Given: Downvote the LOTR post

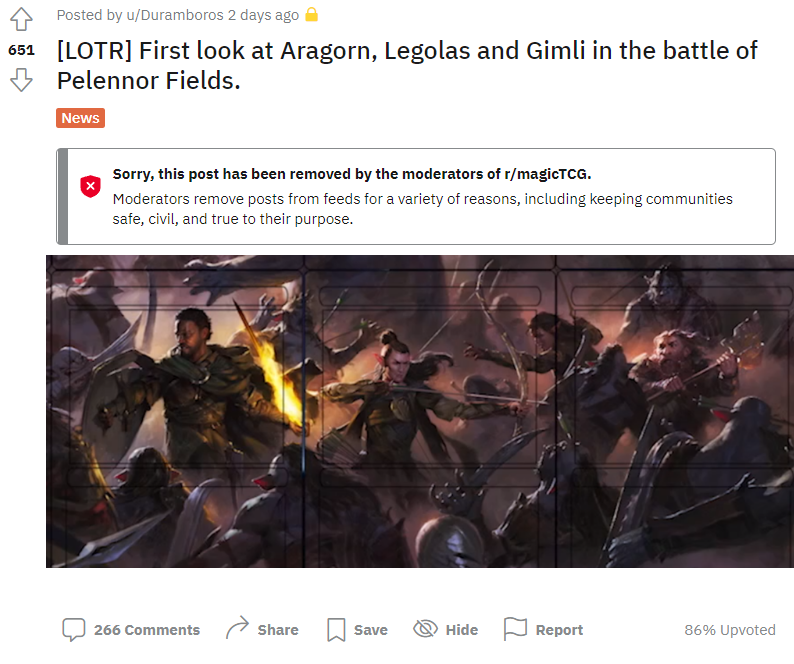Looking at the screenshot, I should point(21,80).
